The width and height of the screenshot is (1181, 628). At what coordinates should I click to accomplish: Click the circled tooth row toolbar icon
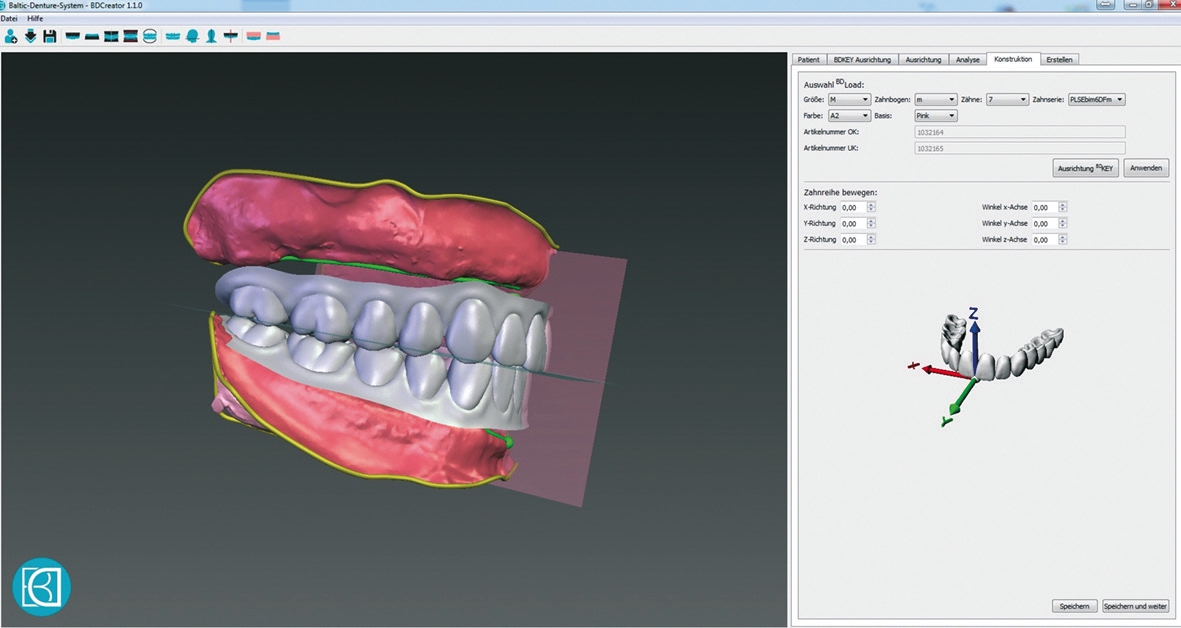pos(150,37)
